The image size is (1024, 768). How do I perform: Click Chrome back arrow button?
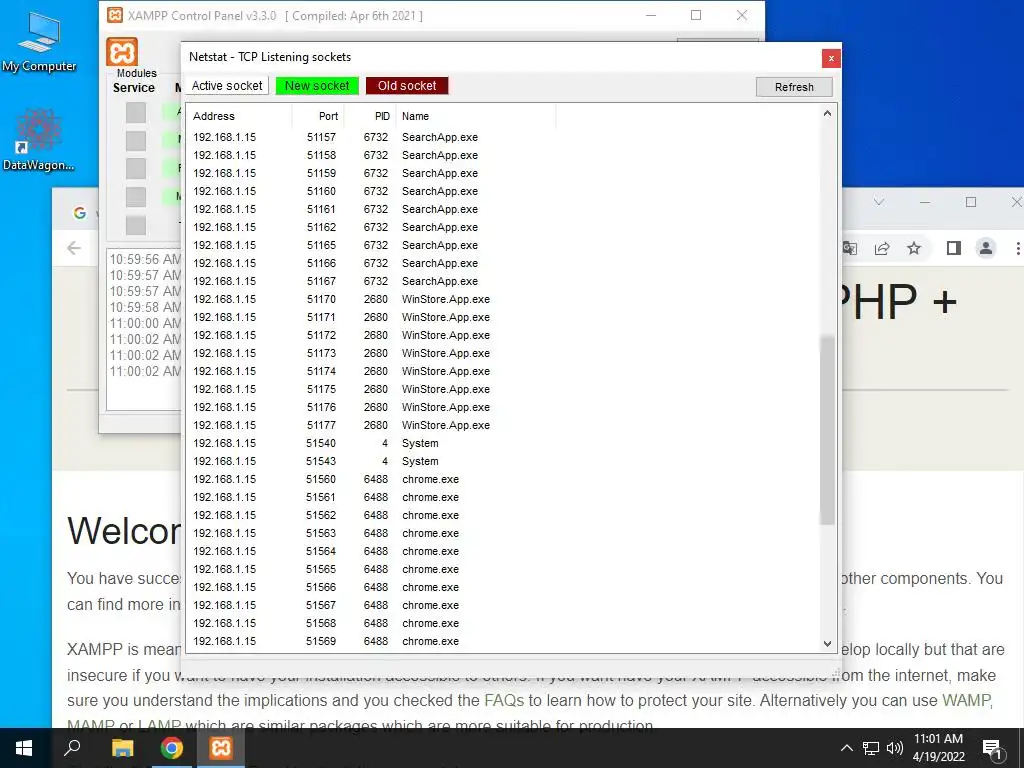(x=74, y=248)
